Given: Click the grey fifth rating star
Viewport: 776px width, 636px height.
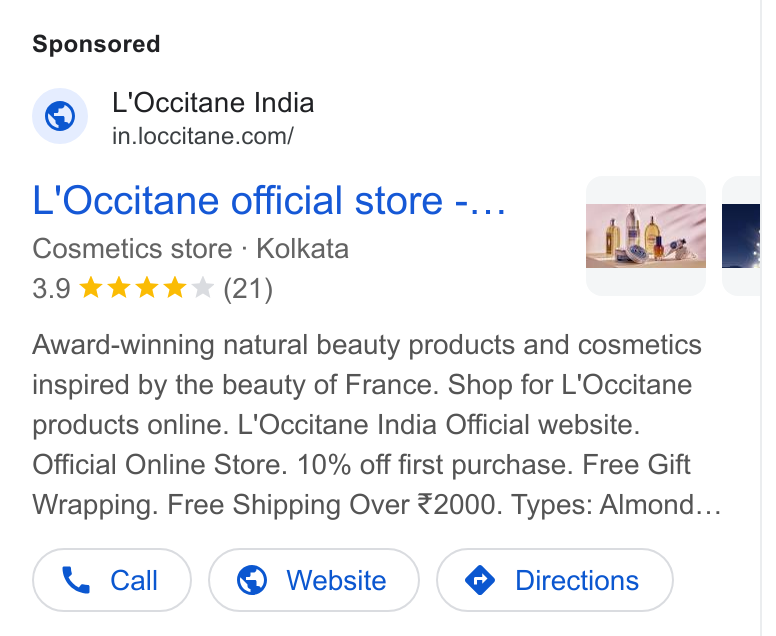Looking at the screenshot, I should 202,288.
